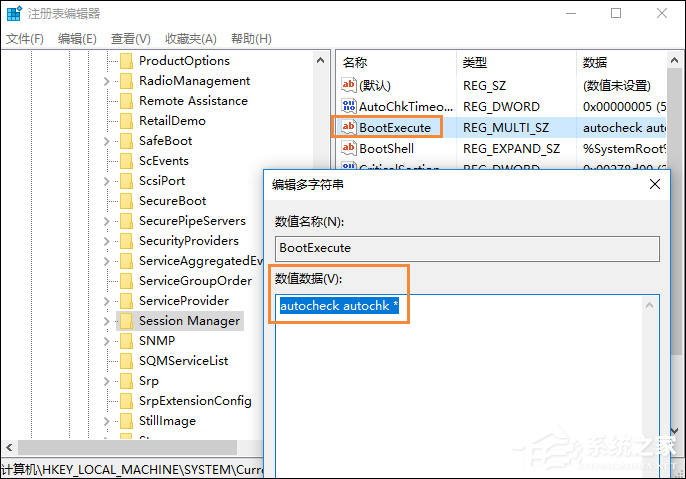This screenshot has width=686, height=479.
Task: Expand the StillImage tree node
Action: pyautogui.click(x=106, y=421)
